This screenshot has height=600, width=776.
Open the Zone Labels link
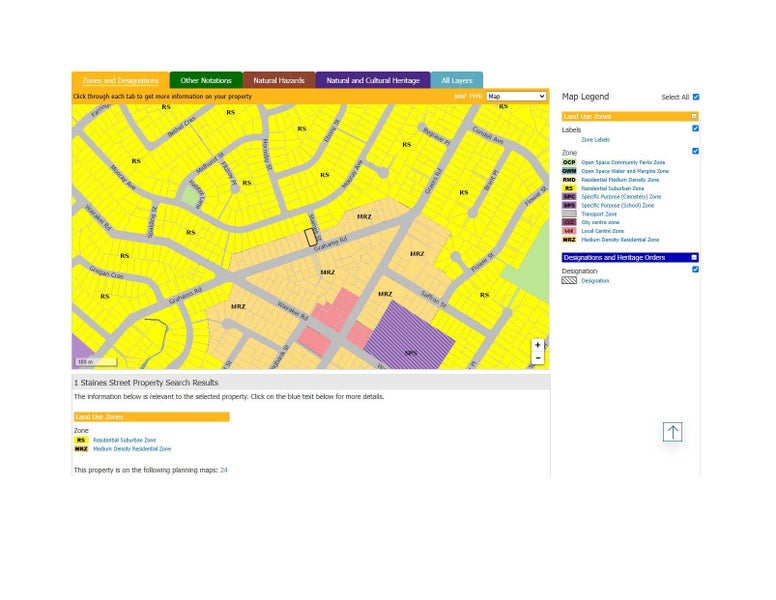click(x=595, y=140)
